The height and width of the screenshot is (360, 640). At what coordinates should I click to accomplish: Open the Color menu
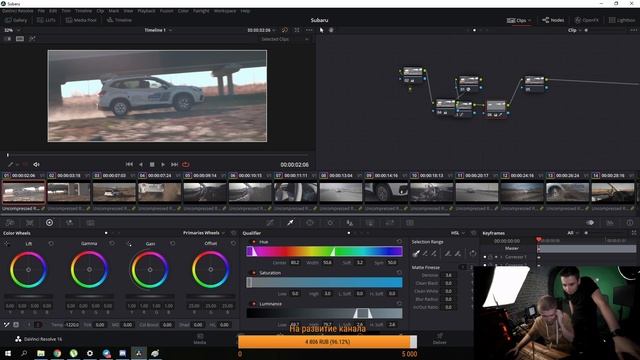(x=183, y=11)
